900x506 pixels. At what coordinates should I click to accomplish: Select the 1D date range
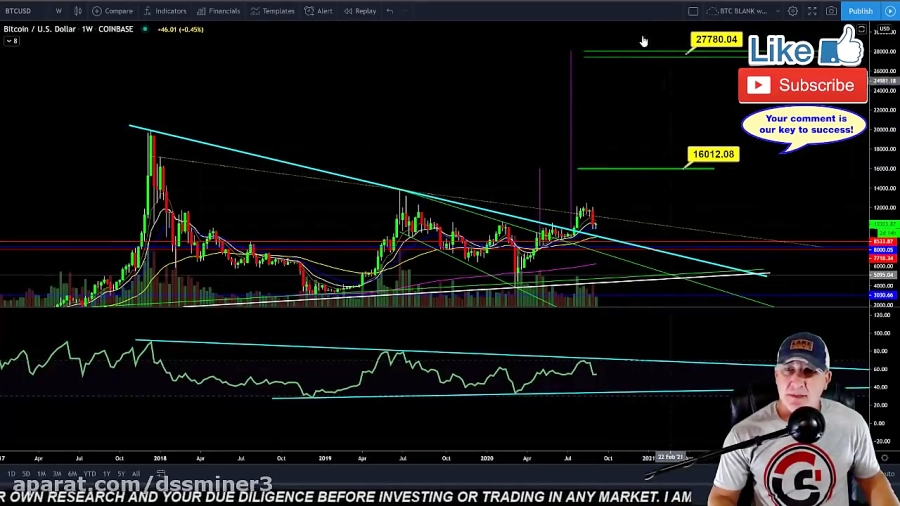(x=11, y=474)
